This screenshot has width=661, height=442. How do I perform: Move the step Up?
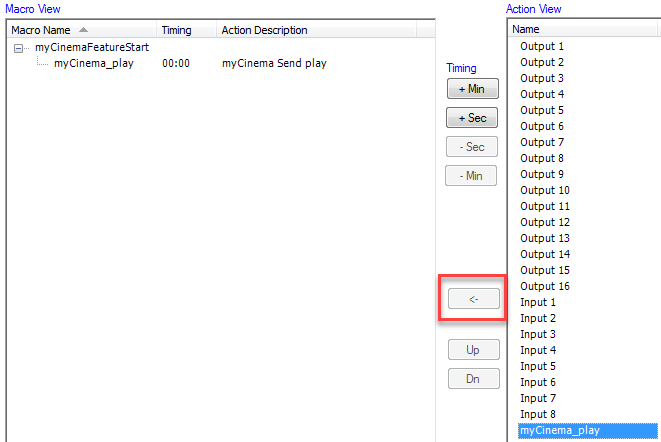point(474,350)
